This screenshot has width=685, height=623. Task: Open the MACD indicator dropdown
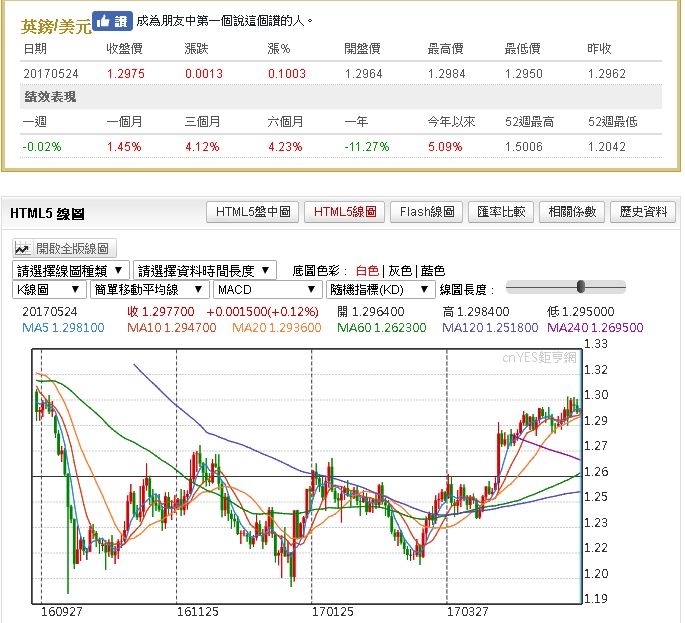click(267, 290)
